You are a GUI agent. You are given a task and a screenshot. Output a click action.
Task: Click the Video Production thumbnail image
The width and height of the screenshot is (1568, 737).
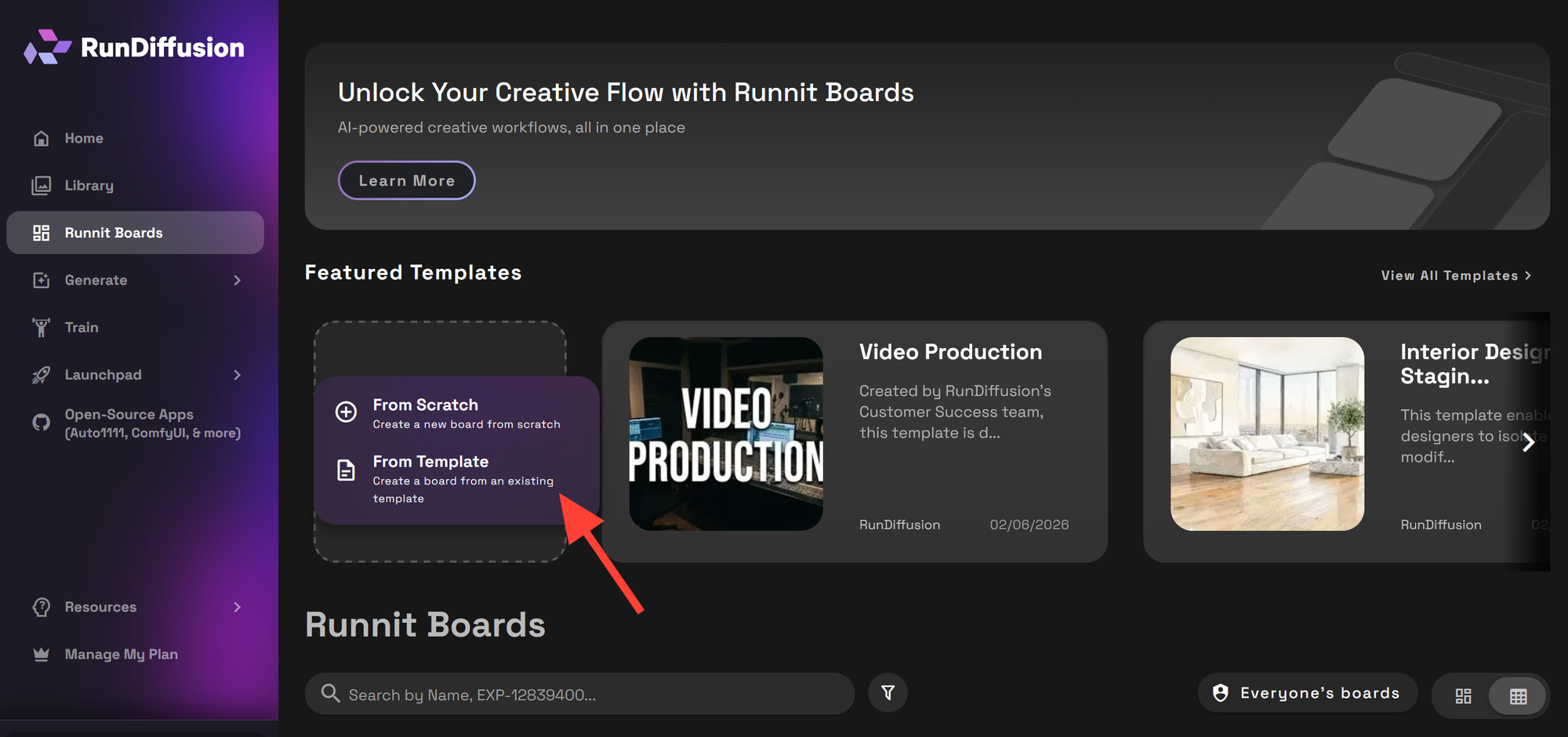tap(726, 434)
